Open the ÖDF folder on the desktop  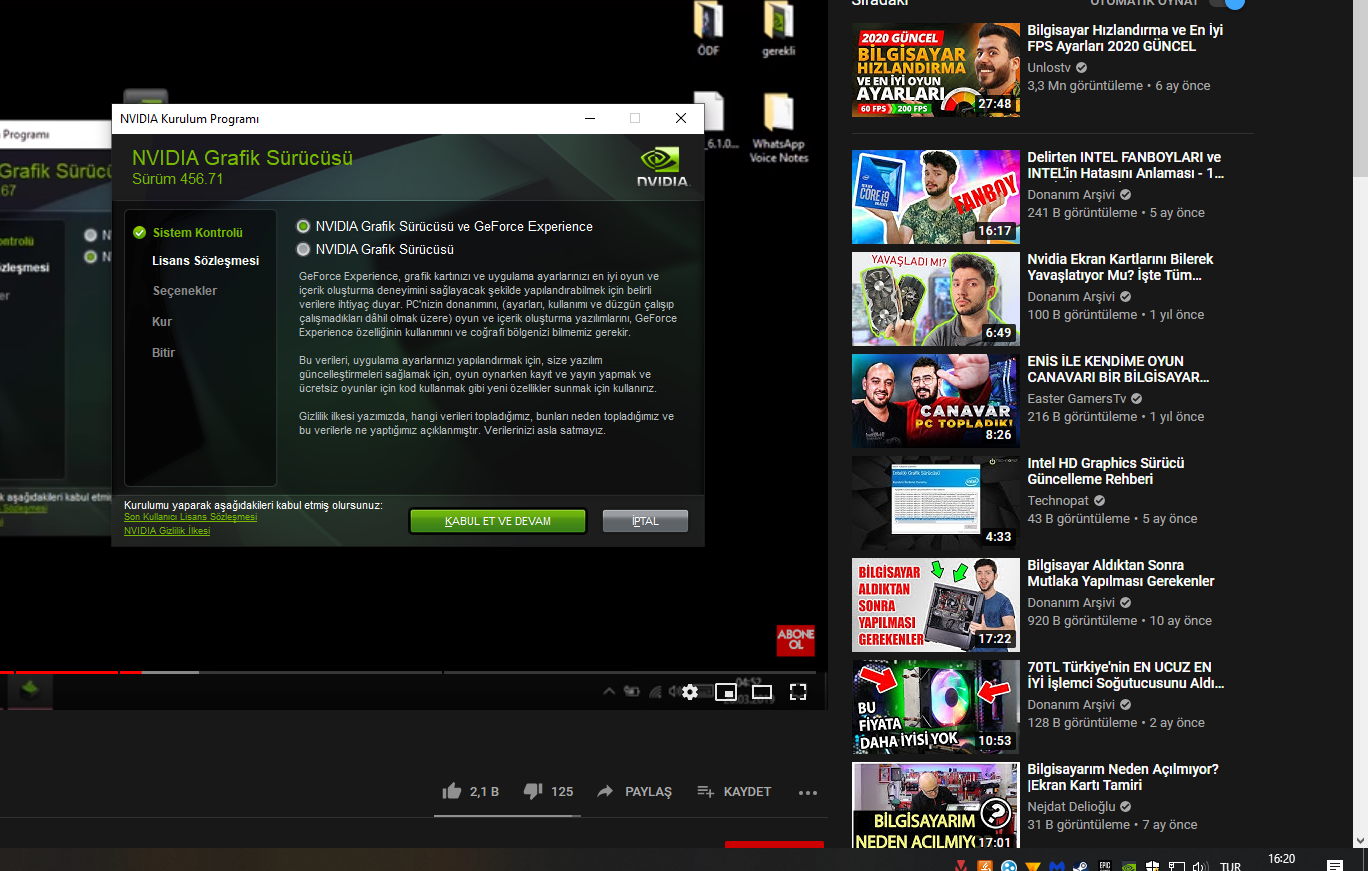click(x=708, y=28)
